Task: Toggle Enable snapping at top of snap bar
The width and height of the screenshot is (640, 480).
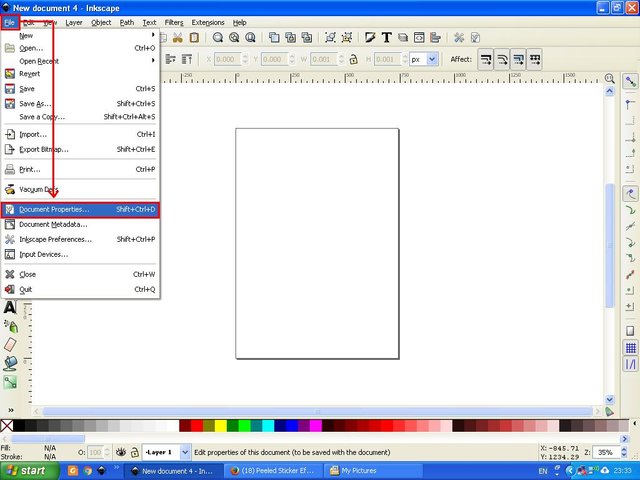Action: click(x=631, y=81)
